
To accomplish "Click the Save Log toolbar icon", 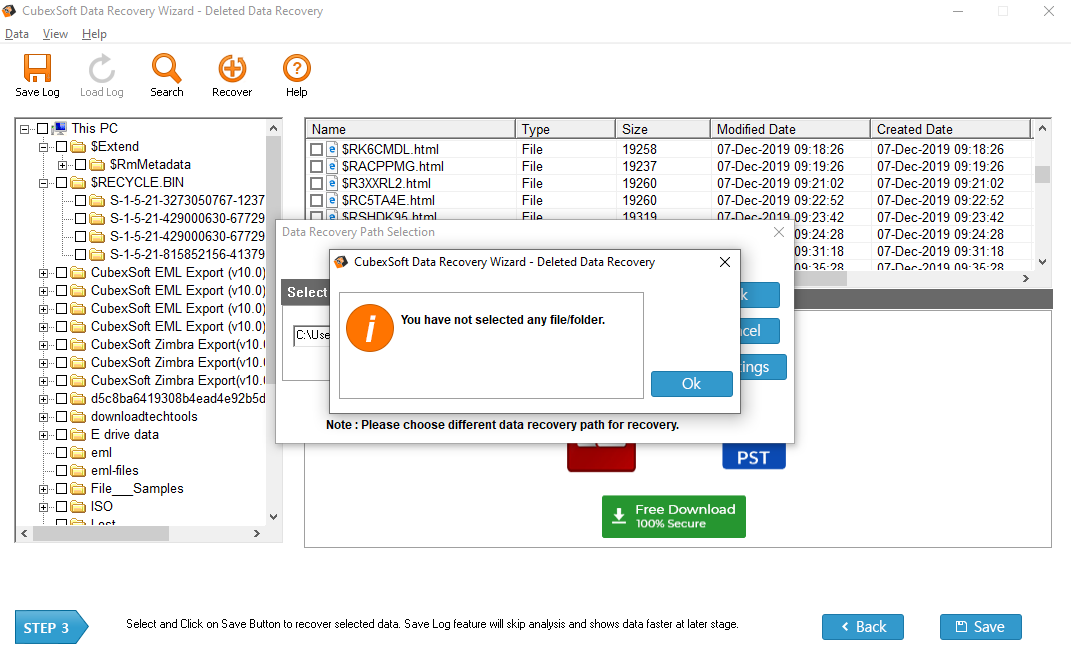I will [x=37, y=68].
